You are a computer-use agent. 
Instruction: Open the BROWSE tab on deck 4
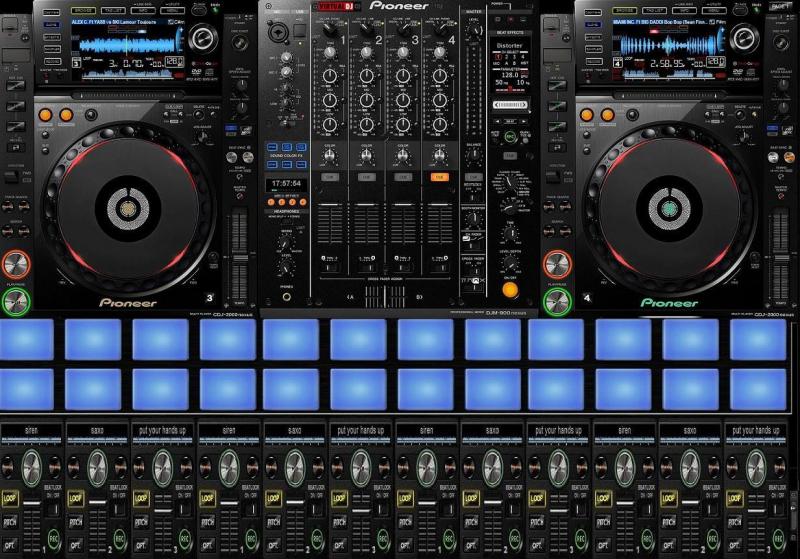[625, 10]
